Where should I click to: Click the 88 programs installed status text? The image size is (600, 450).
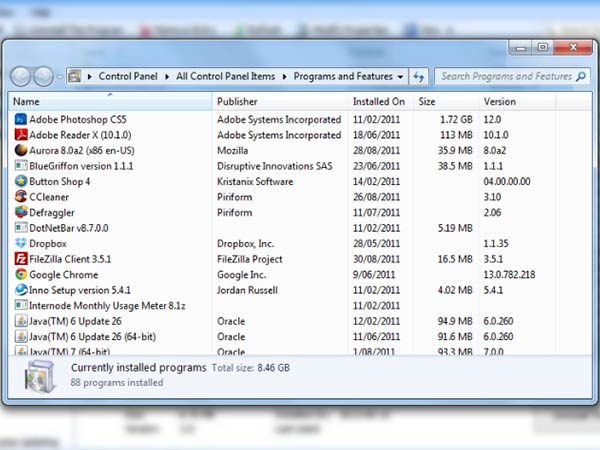click(117, 382)
